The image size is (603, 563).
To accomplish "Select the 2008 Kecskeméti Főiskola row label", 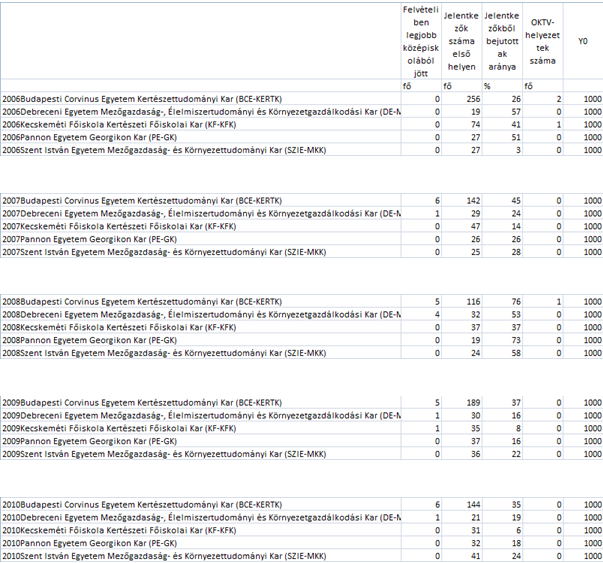I will click(200, 327).
